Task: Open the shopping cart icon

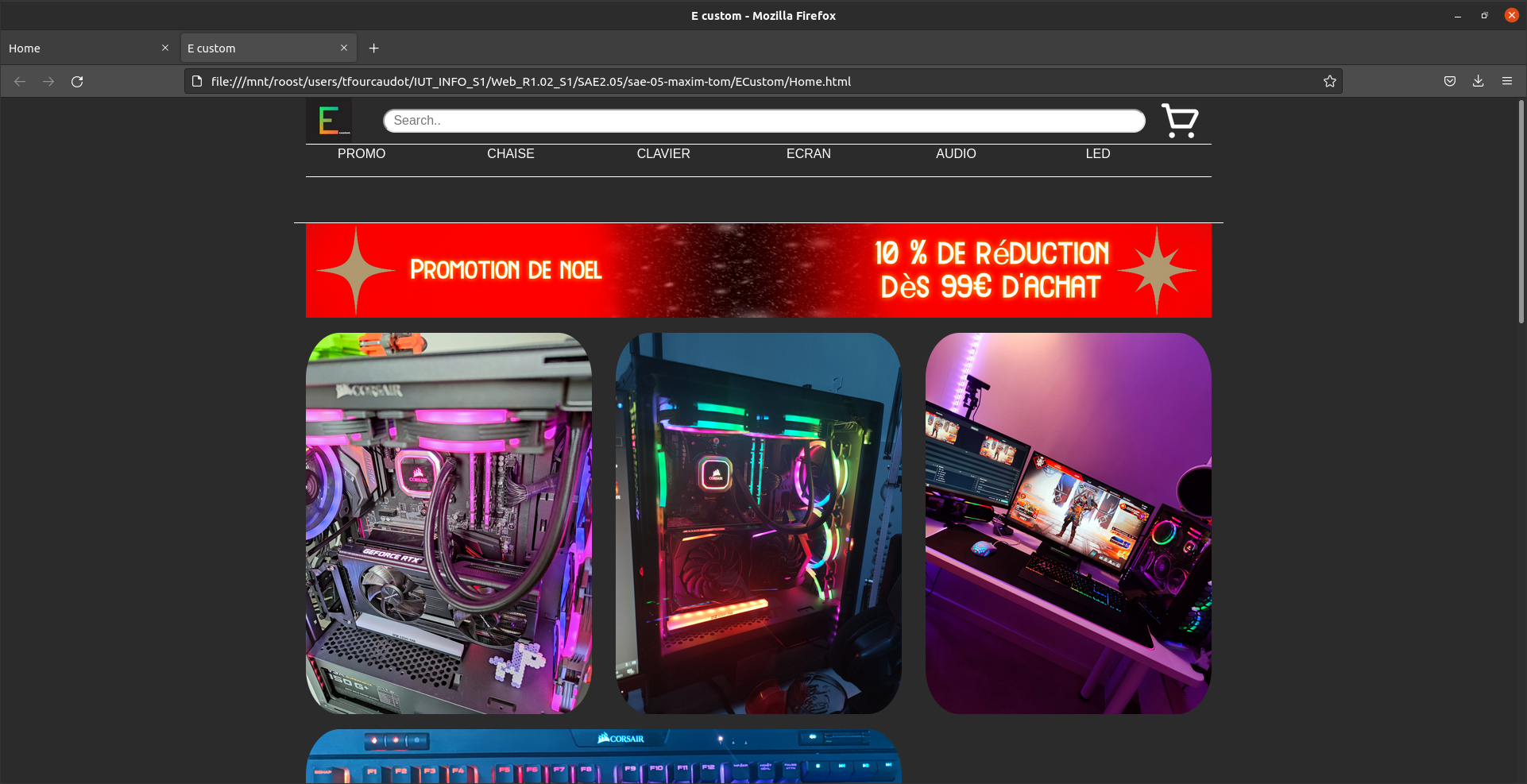Action: 1179,121
